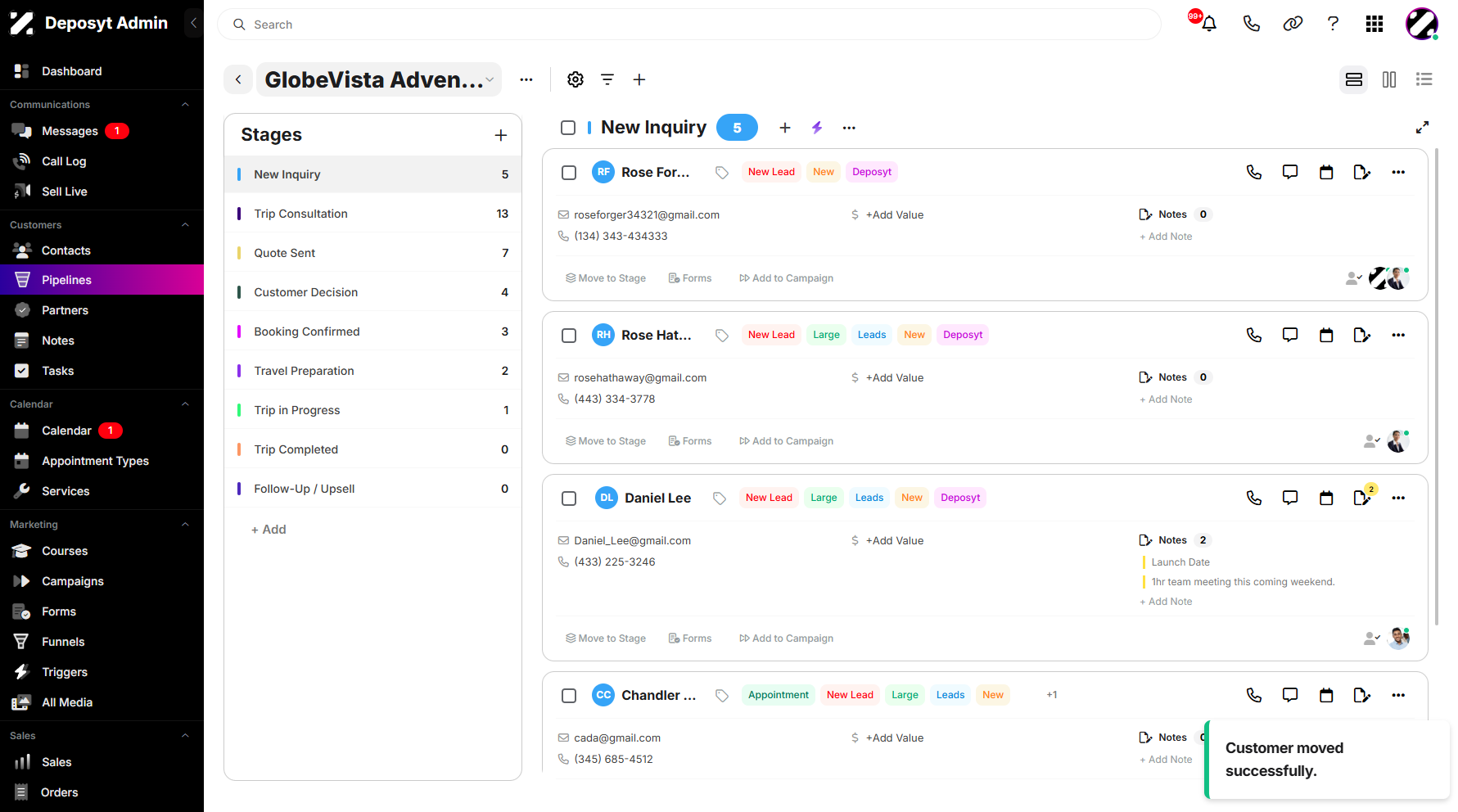Viewport: 1458px width, 812px height.
Task: Switch to list view layout
Action: (x=1424, y=79)
